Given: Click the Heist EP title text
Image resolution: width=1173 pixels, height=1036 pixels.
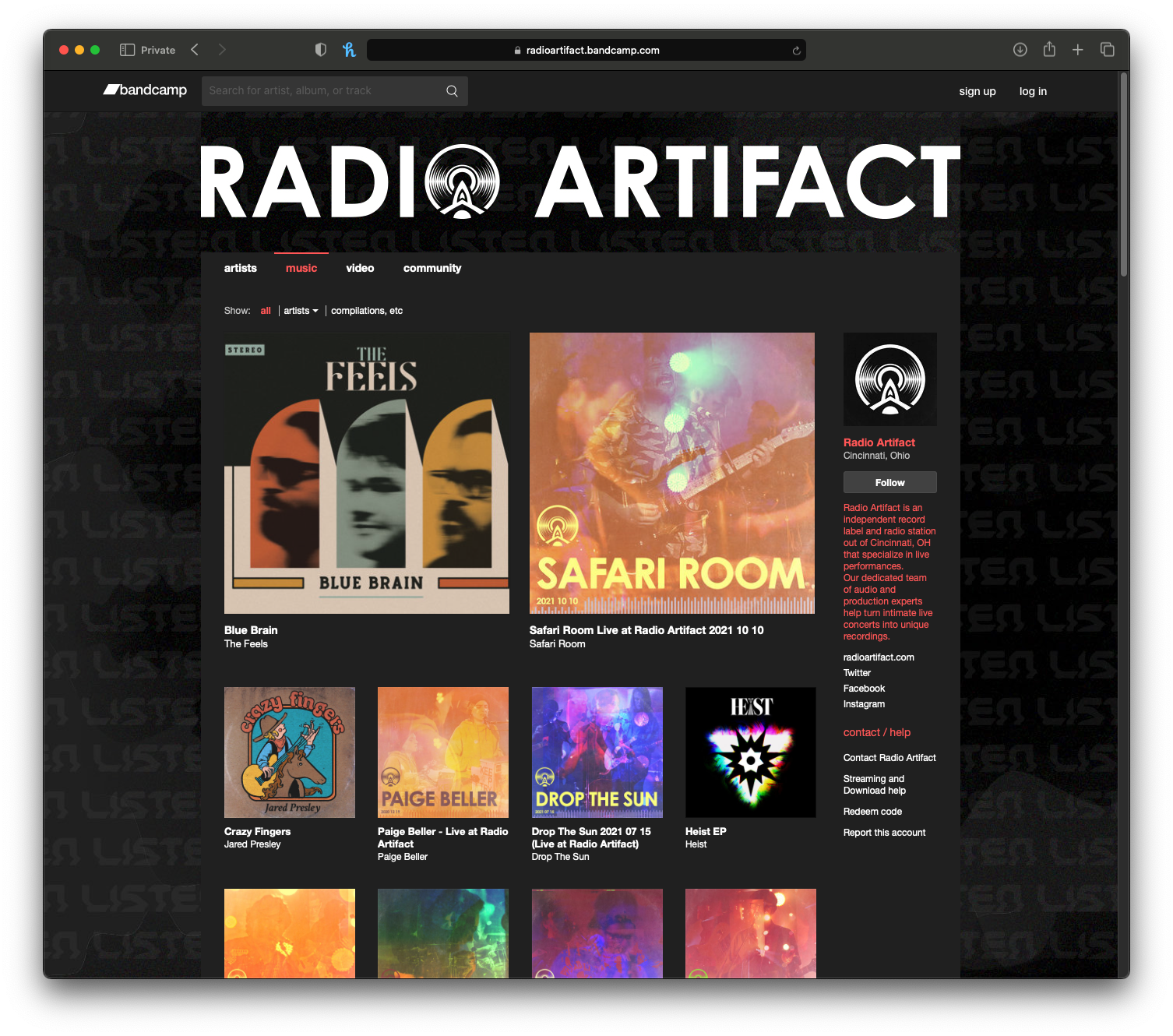Looking at the screenshot, I should [706, 832].
